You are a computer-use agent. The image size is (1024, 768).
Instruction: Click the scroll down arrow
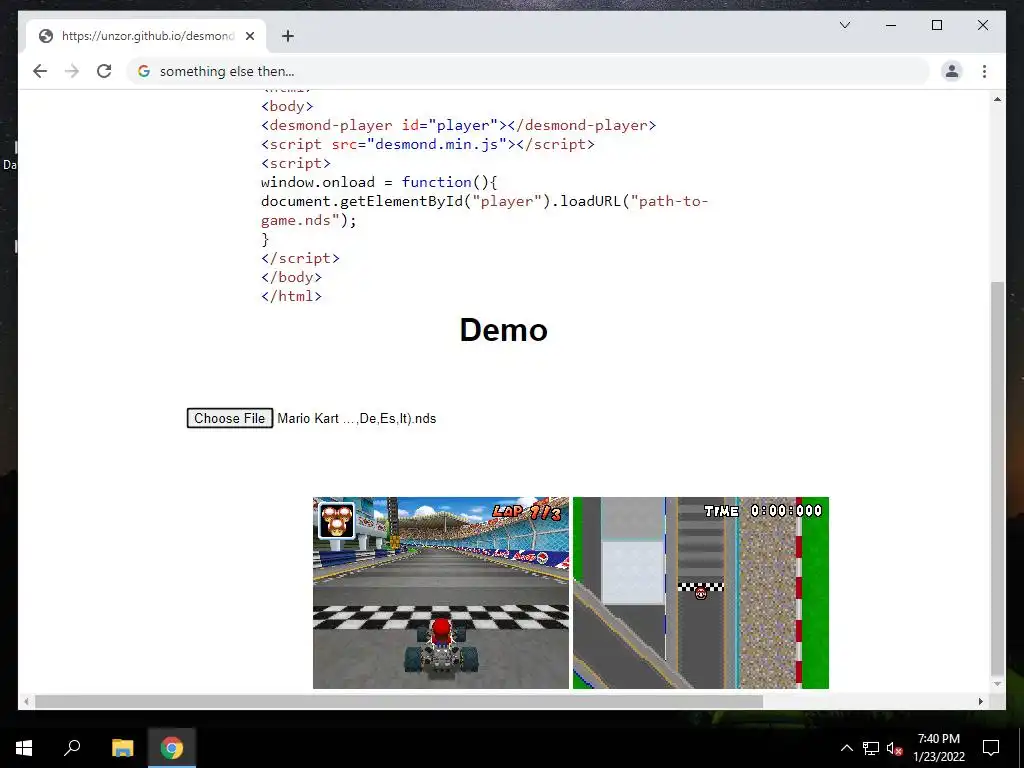[997, 684]
